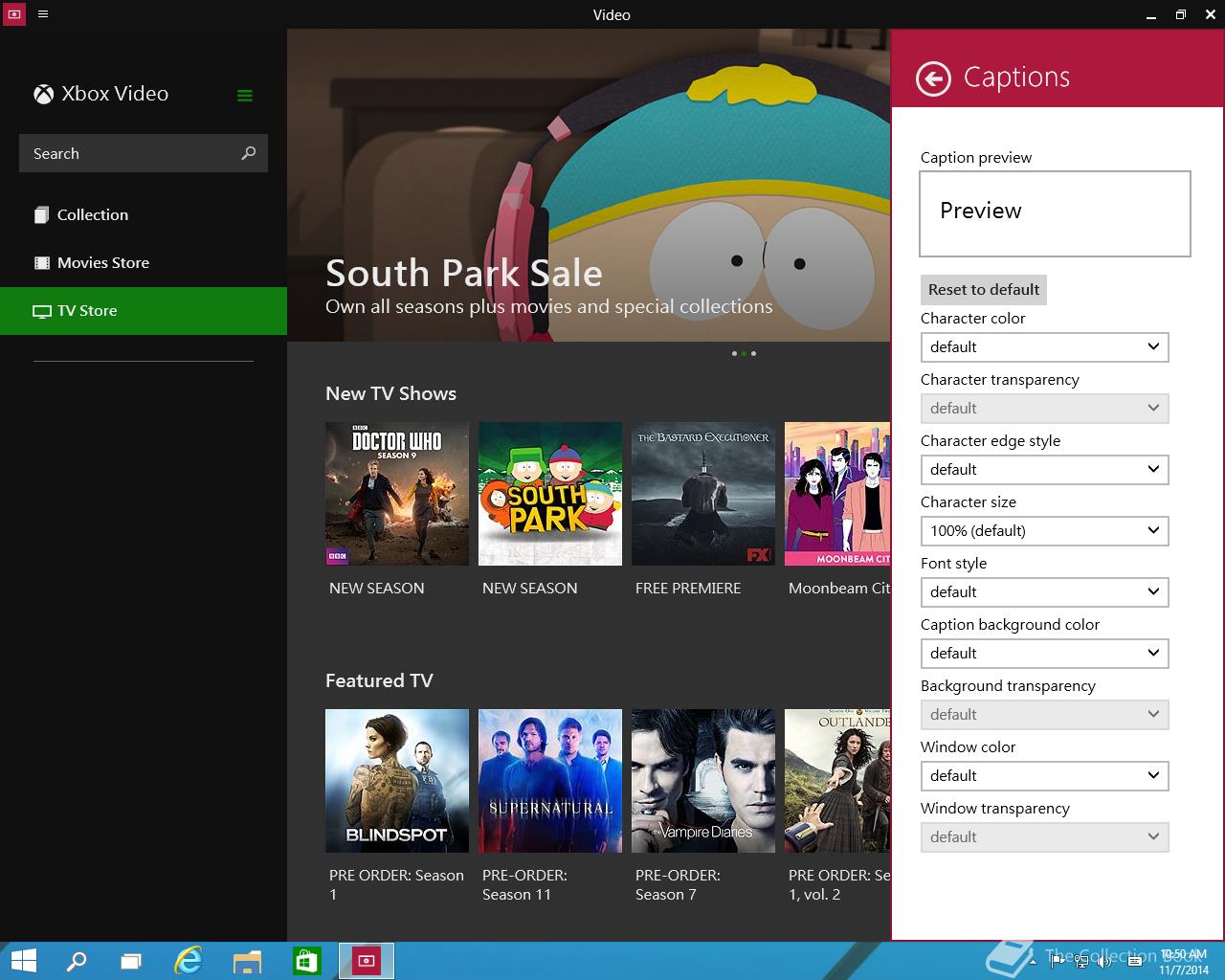The width and height of the screenshot is (1225, 980).
Task: Open the Character size dropdown
Action: coord(1044,530)
